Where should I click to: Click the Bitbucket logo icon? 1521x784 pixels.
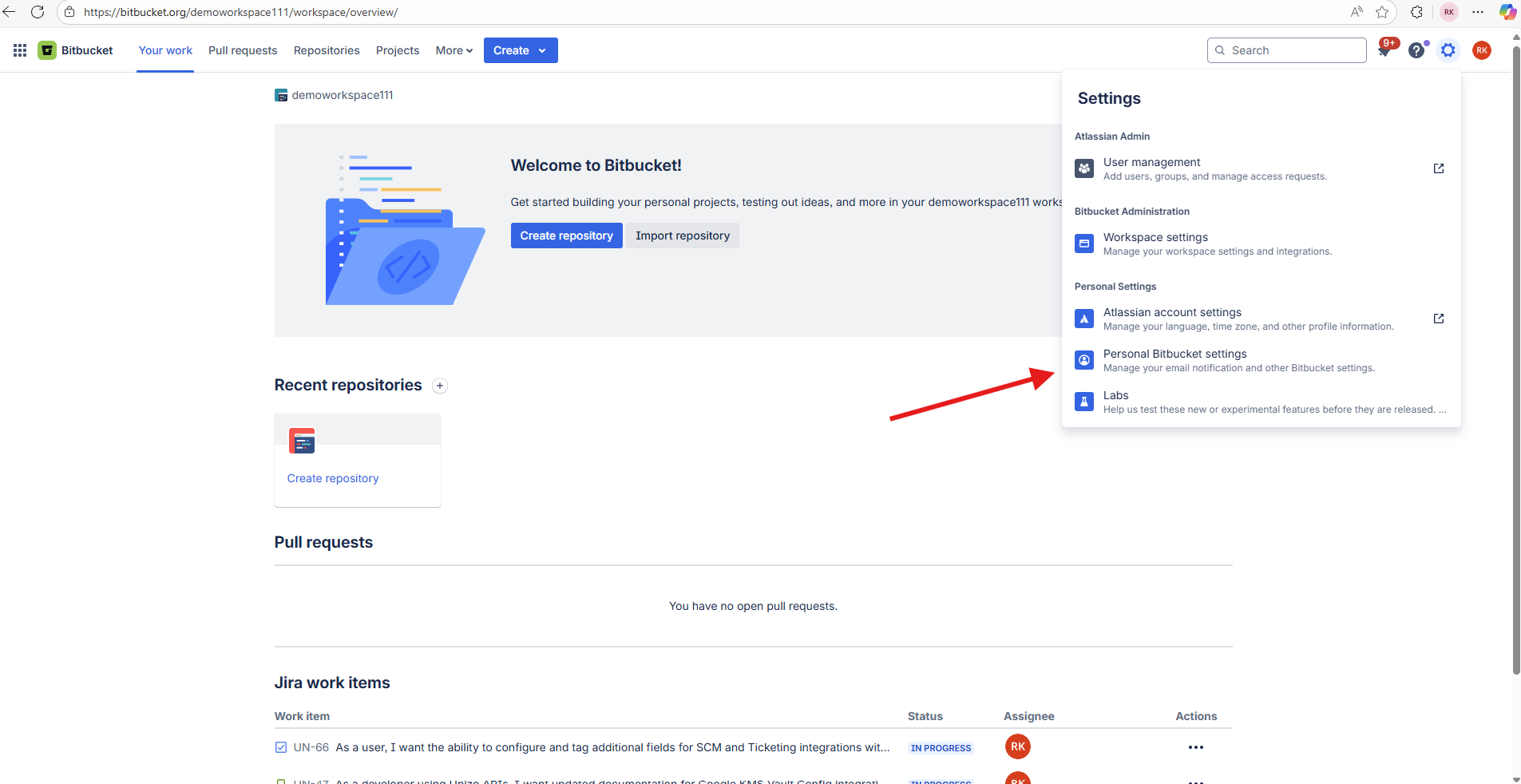(x=47, y=49)
